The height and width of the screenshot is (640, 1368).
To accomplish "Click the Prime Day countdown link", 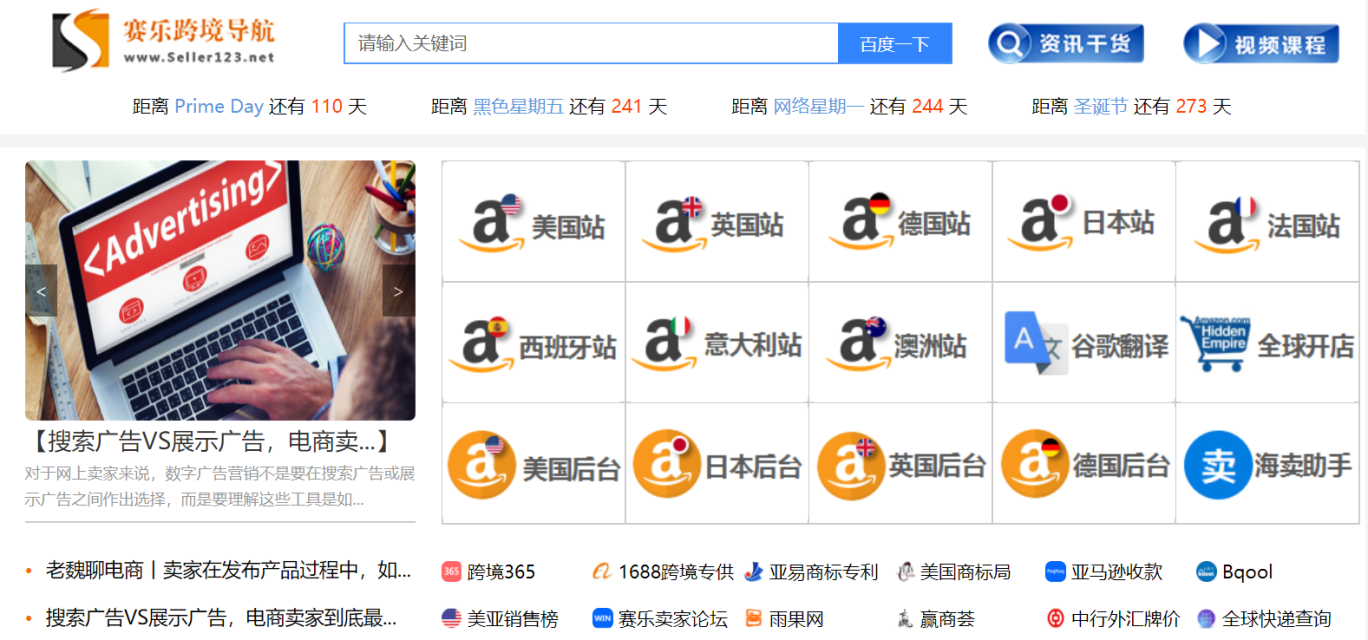I will [219, 106].
